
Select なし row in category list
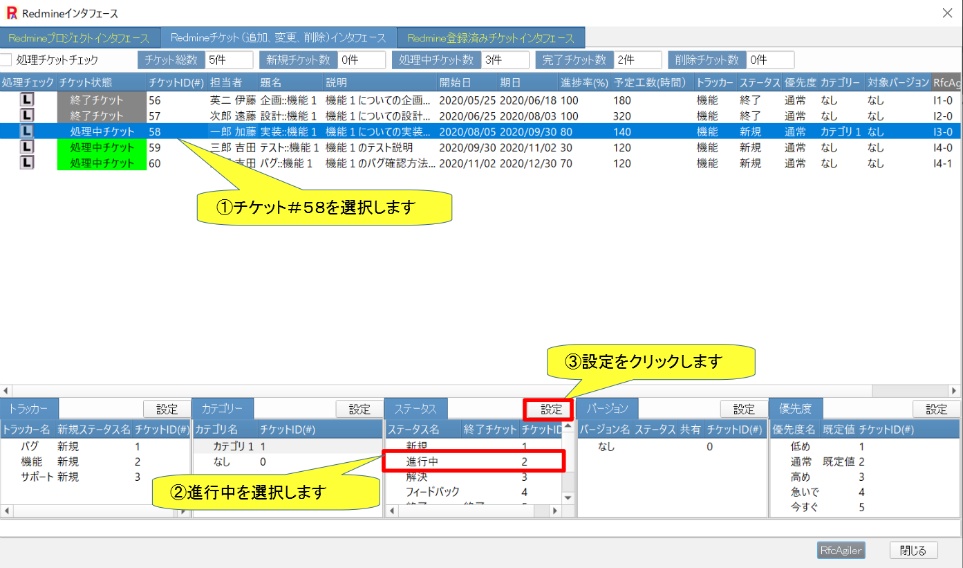(x=287, y=461)
